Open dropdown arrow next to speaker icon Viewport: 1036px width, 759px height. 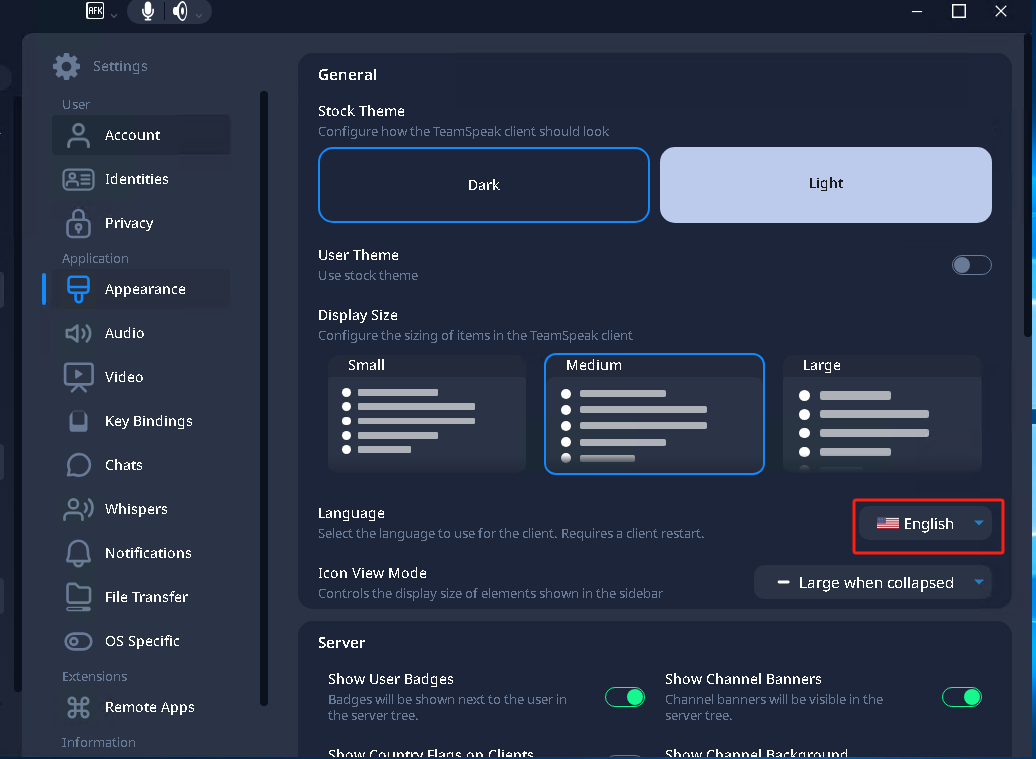198,14
